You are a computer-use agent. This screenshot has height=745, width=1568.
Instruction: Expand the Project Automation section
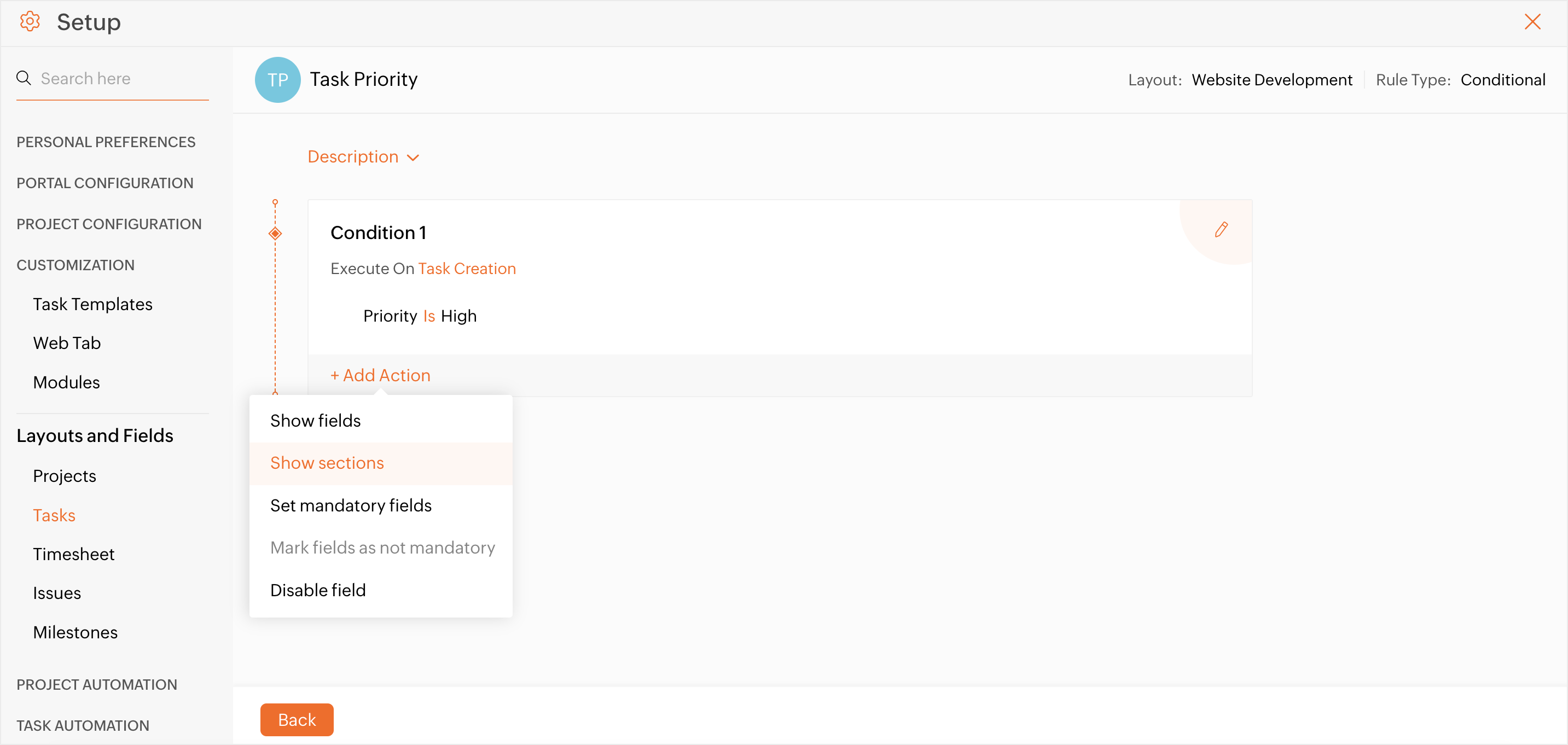pos(97,684)
